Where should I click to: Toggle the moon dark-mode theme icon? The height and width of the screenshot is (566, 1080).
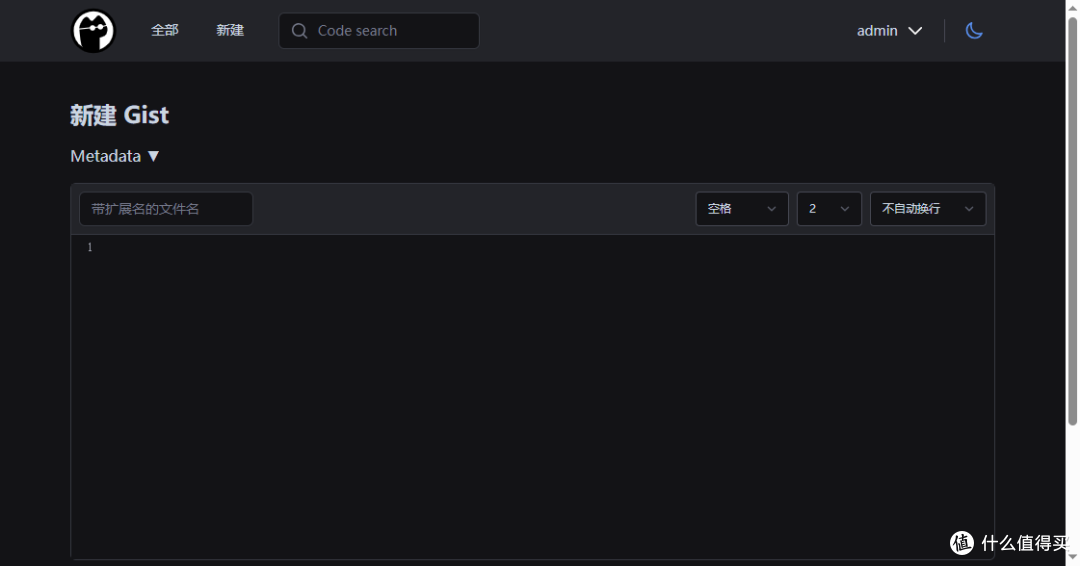(974, 31)
